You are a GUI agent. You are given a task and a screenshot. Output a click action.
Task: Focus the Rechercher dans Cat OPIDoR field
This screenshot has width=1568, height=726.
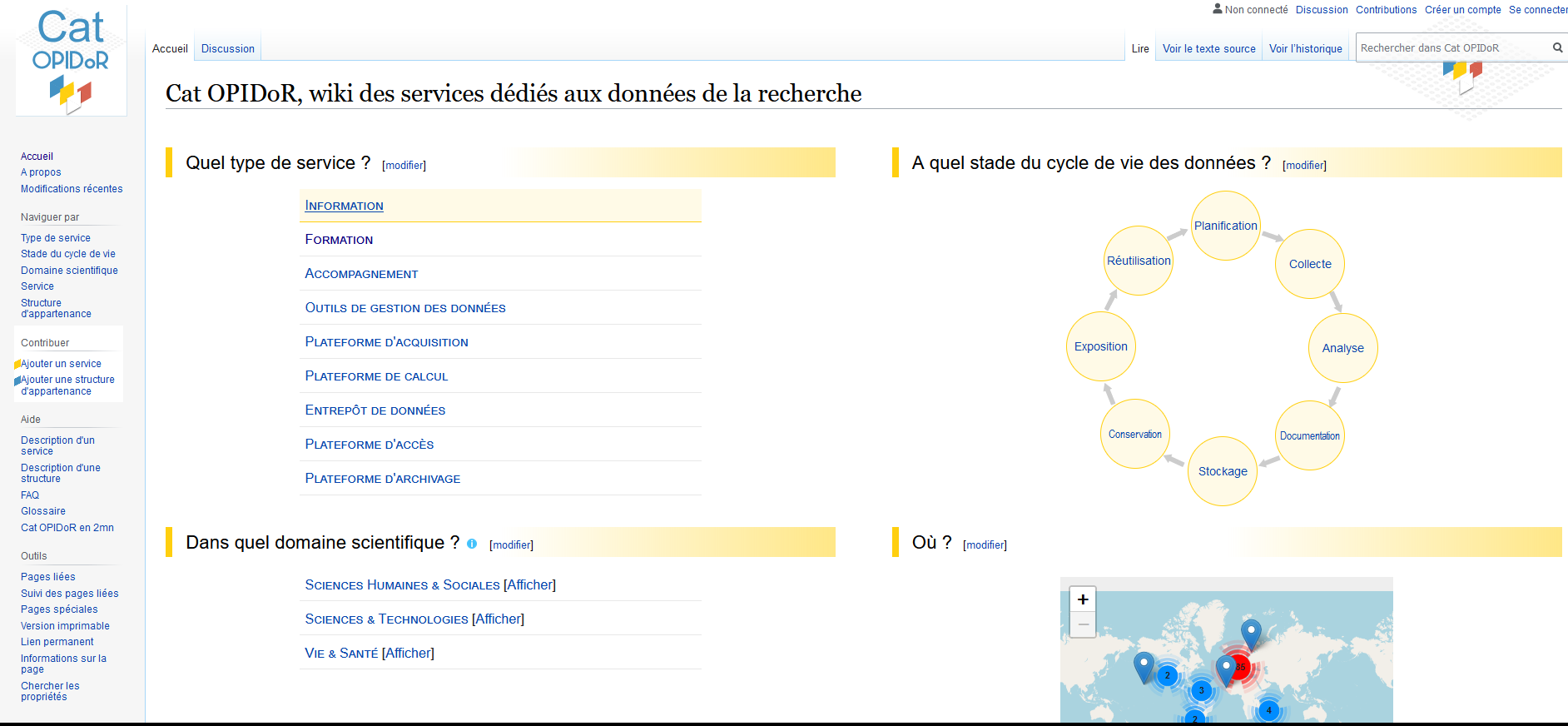pyautogui.click(x=1452, y=48)
